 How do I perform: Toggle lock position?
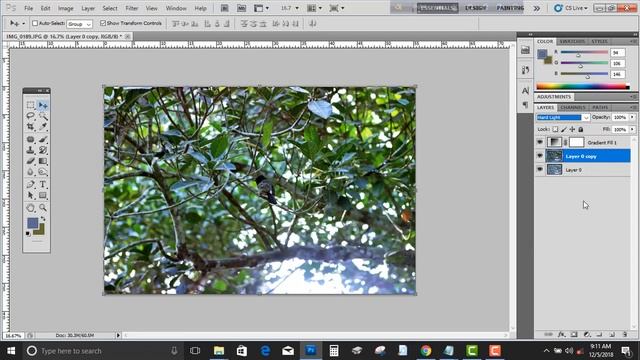coord(572,129)
